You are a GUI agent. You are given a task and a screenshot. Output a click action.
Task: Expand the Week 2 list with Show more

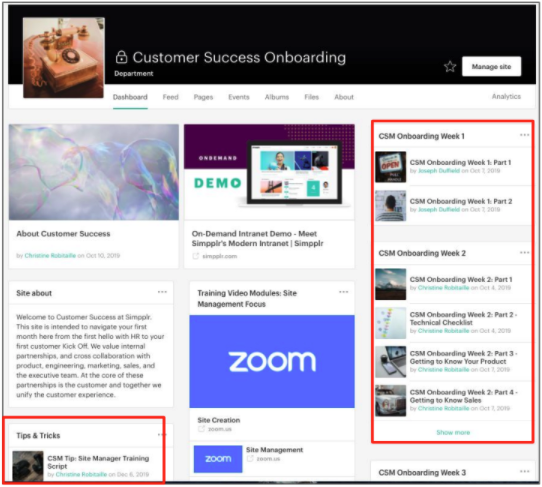pos(453,432)
